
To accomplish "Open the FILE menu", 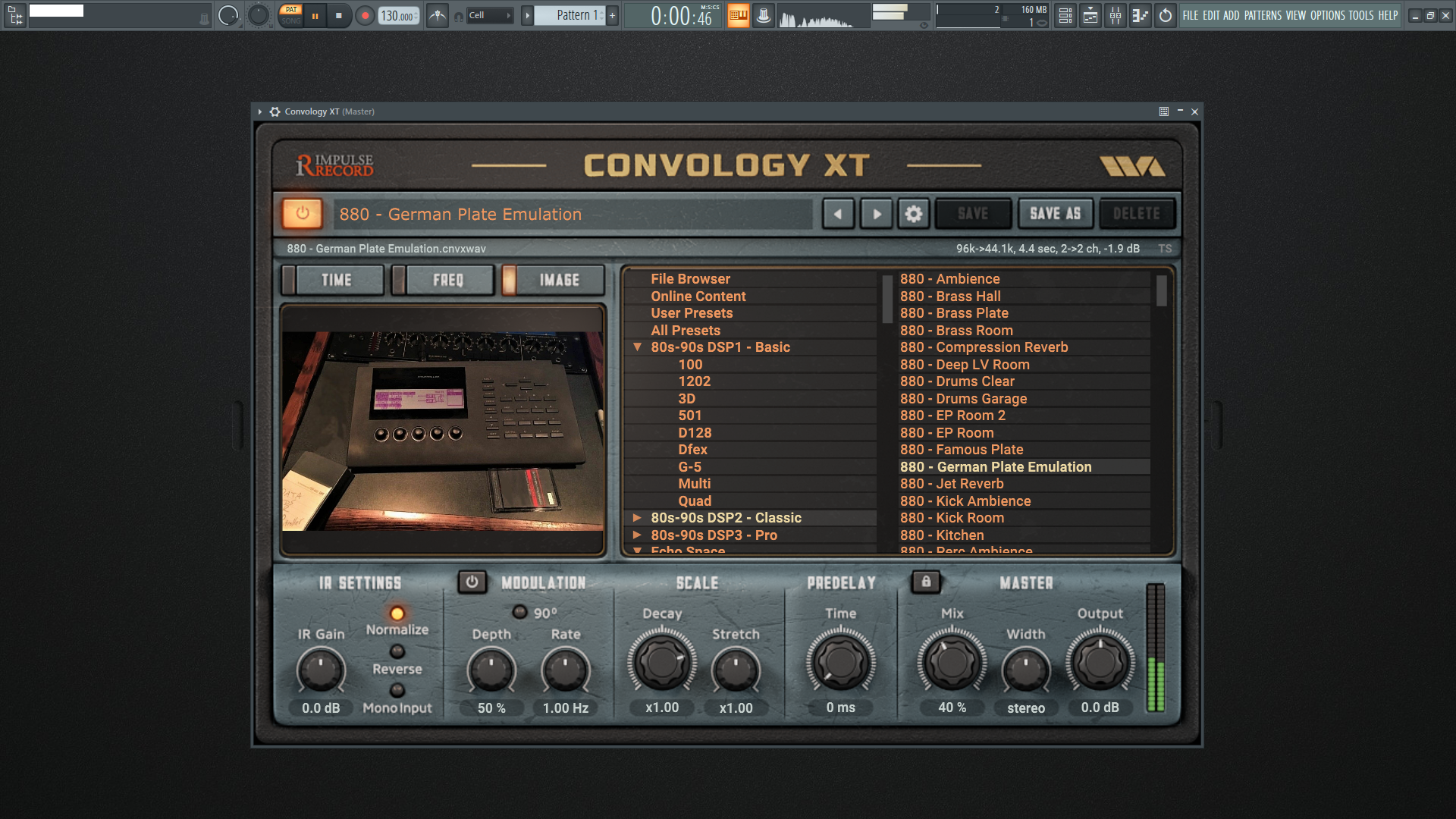I will point(1191,15).
